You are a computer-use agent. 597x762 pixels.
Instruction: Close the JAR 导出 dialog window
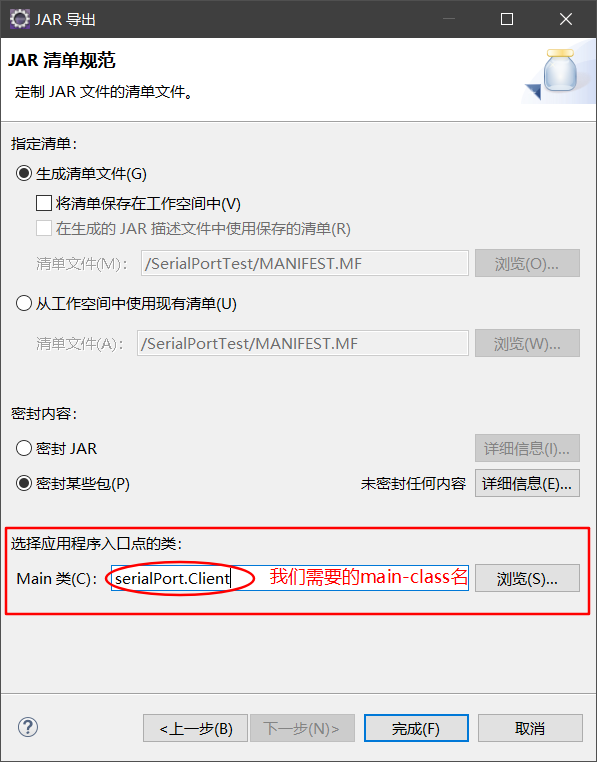click(x=565, y=19)
